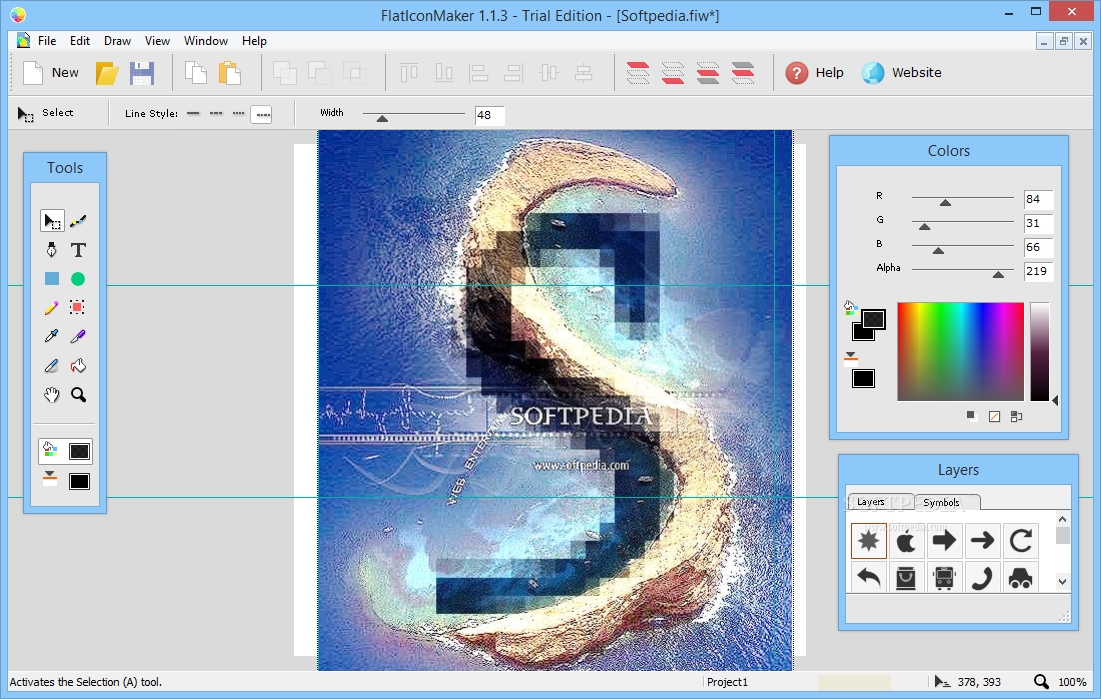
Task: Click the symbols list scroll down arrow
Action: (x=1062, y=581)
